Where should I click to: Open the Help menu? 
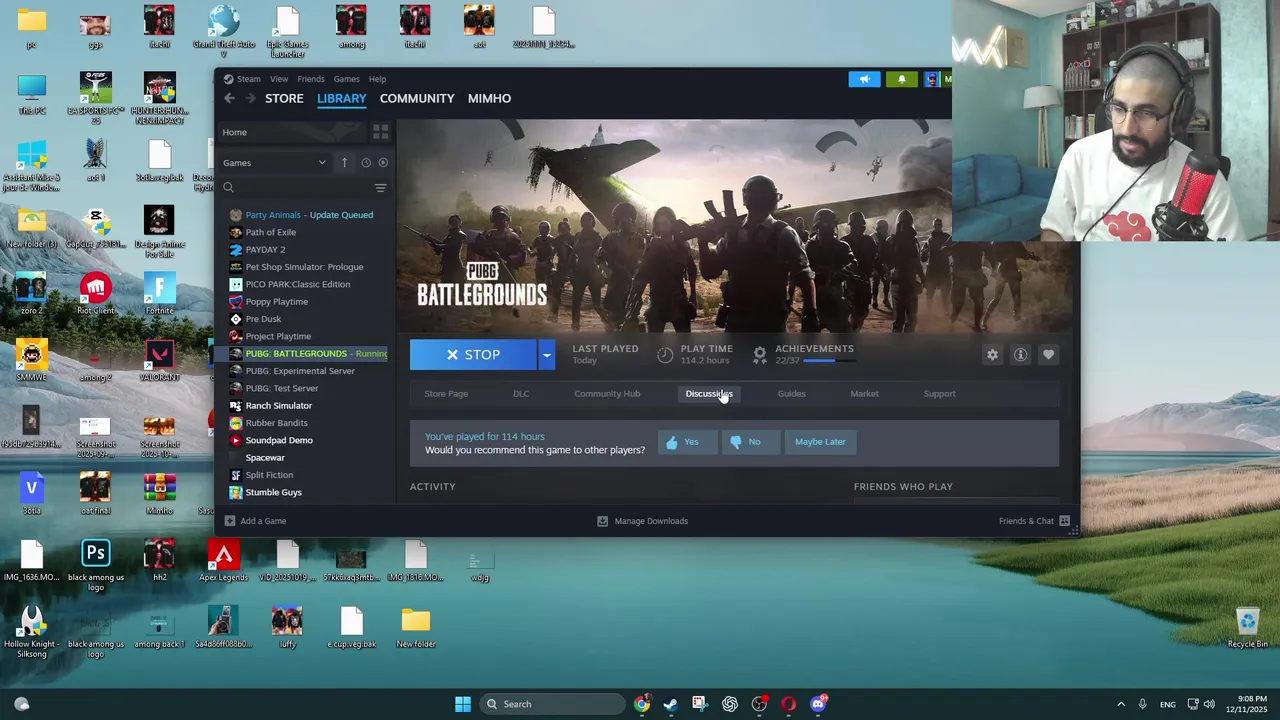coord(377,79)
